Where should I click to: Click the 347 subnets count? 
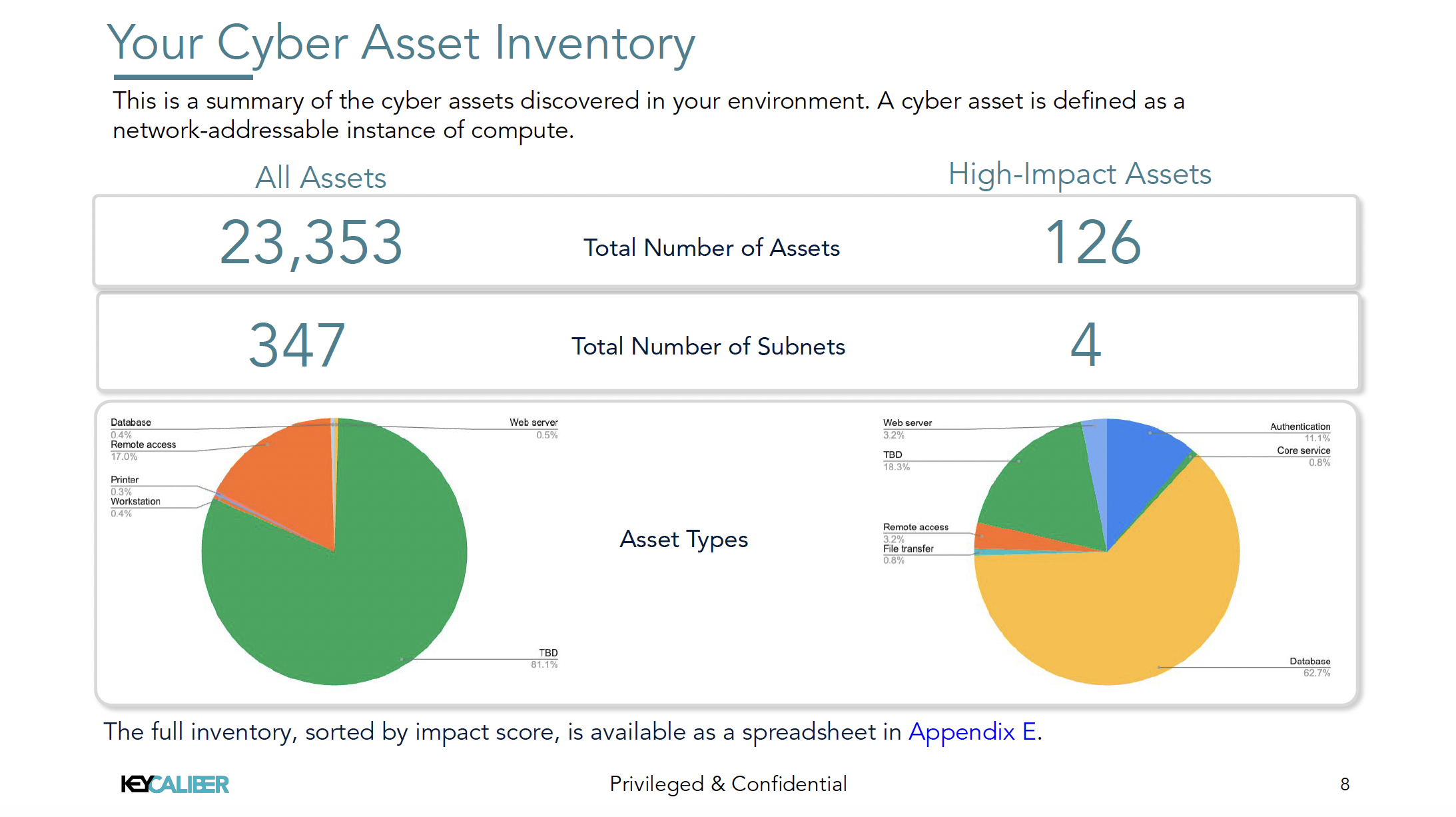pyautogui.click(x=297, y=345)
